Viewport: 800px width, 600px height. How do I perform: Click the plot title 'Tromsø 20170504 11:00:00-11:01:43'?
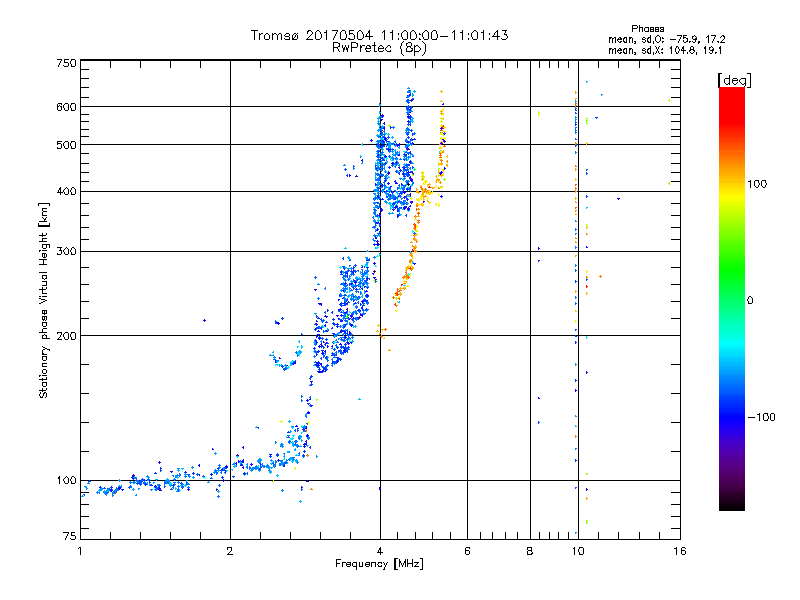coord(379,35)
